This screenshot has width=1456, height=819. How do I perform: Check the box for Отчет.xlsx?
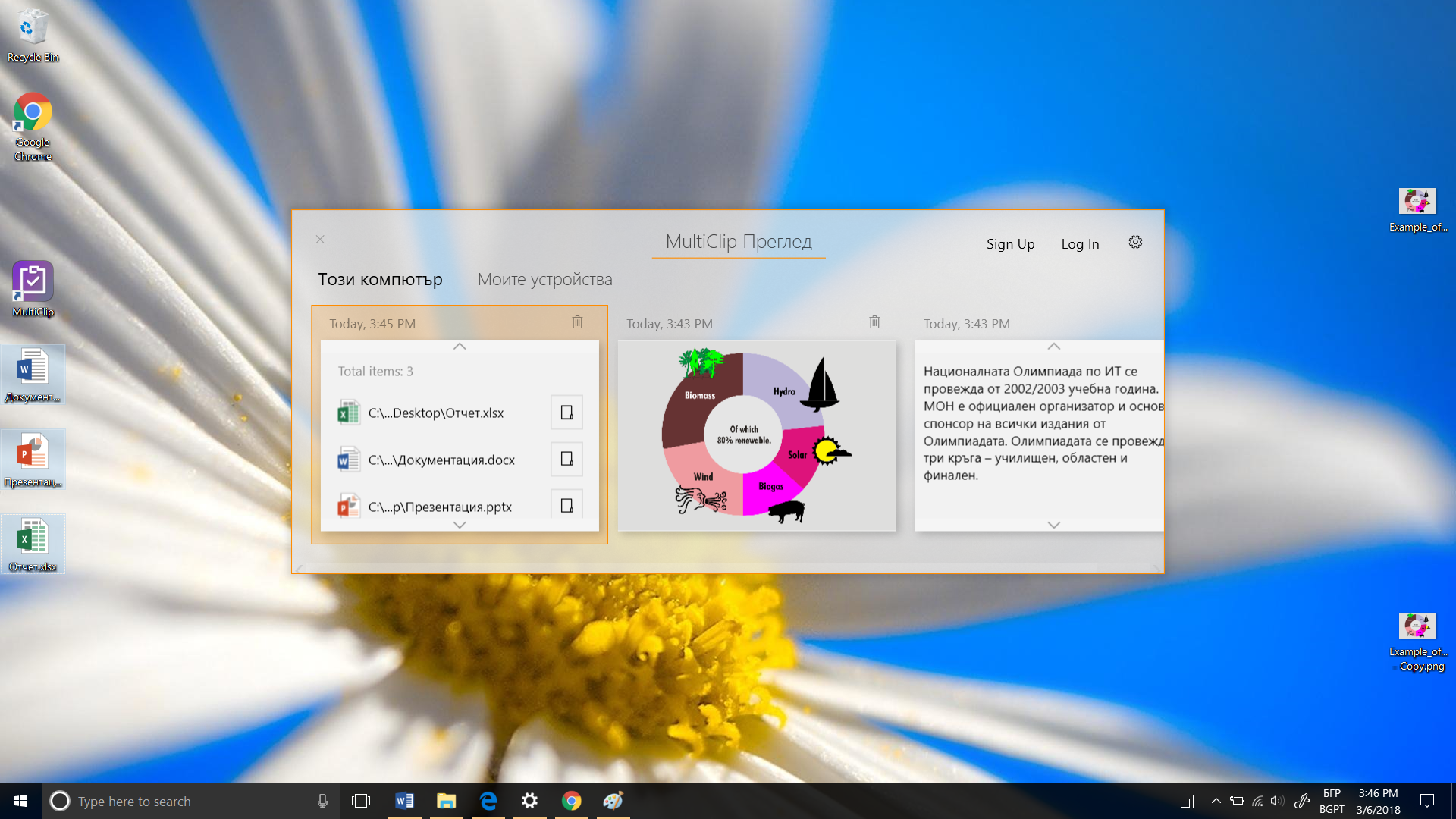[566, 413]
